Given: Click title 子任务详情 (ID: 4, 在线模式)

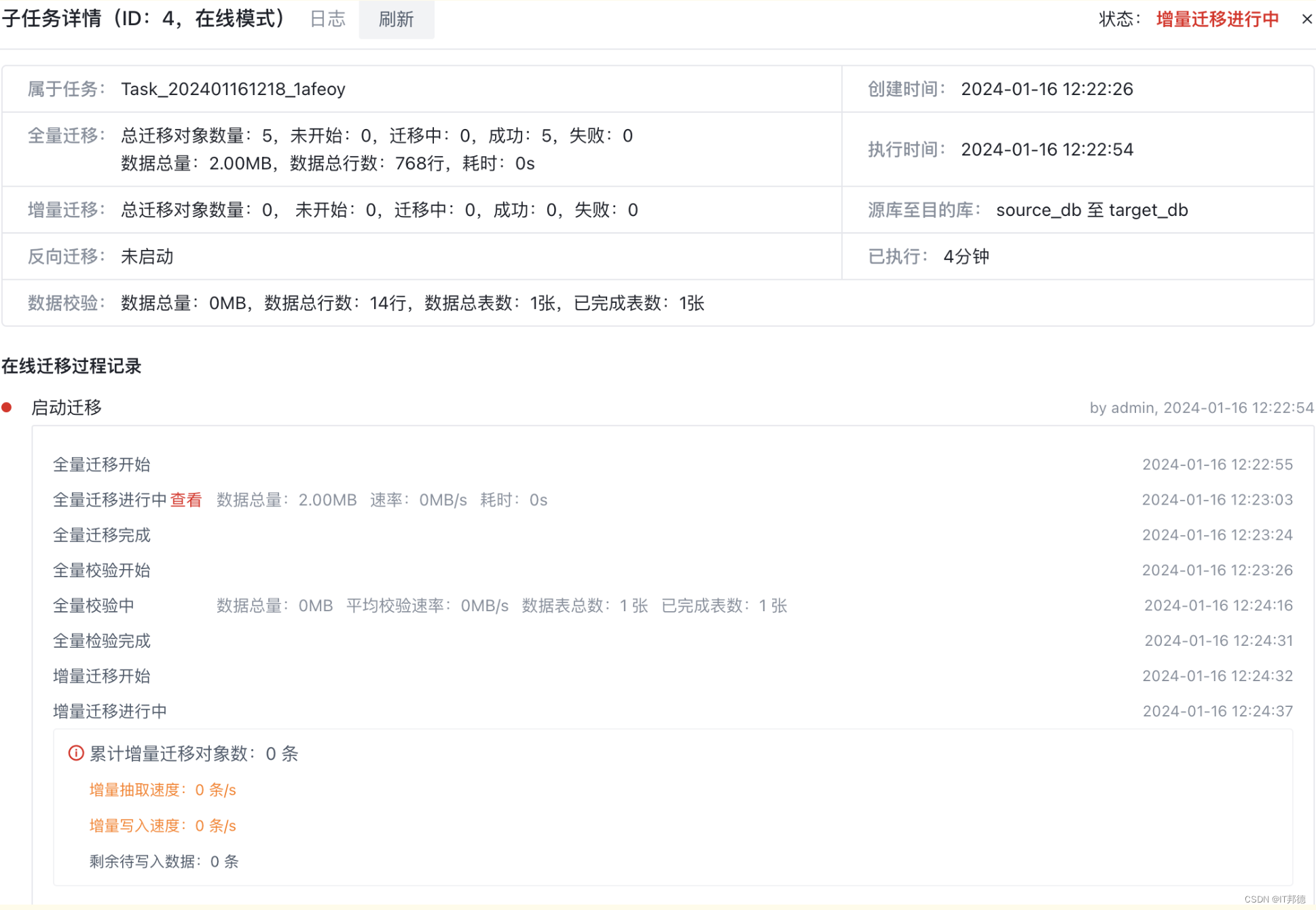Looking at the screenshot, I should point(145,18).
